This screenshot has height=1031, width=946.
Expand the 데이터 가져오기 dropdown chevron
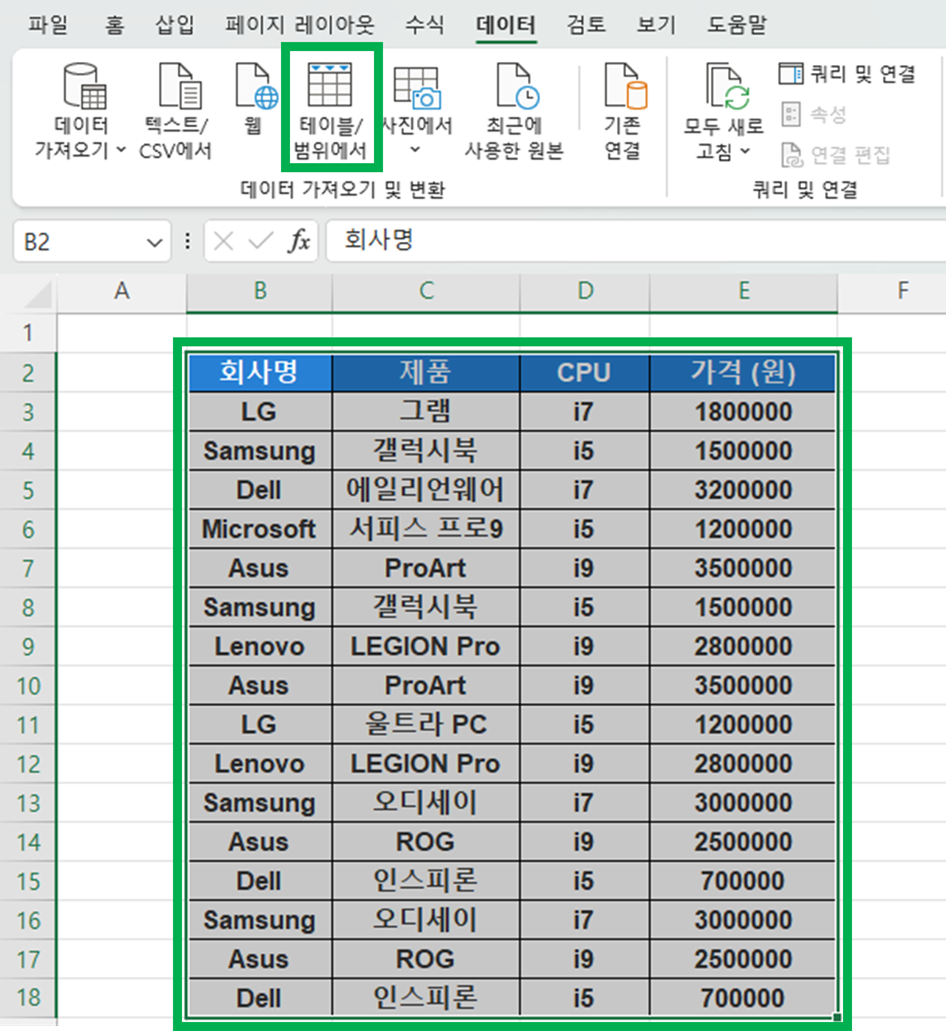(121, 150)
